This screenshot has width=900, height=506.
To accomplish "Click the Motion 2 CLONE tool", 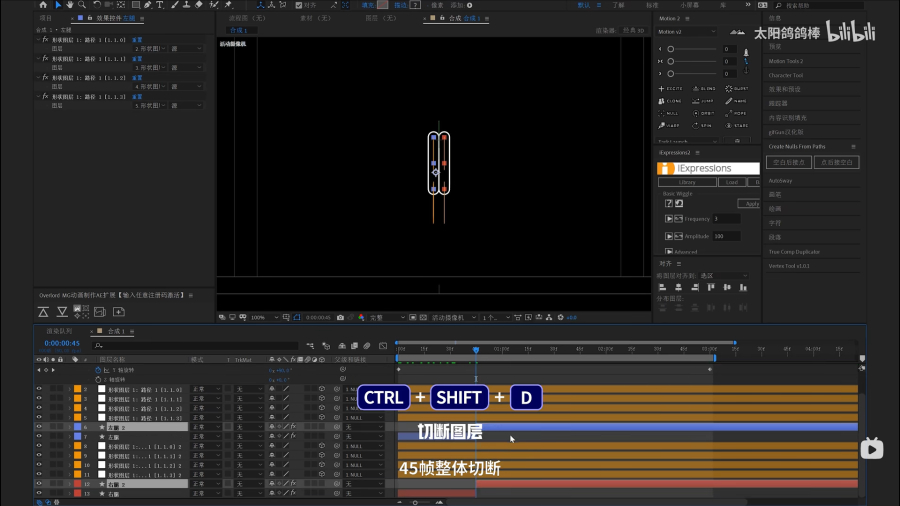I will (x=670, y=101).
